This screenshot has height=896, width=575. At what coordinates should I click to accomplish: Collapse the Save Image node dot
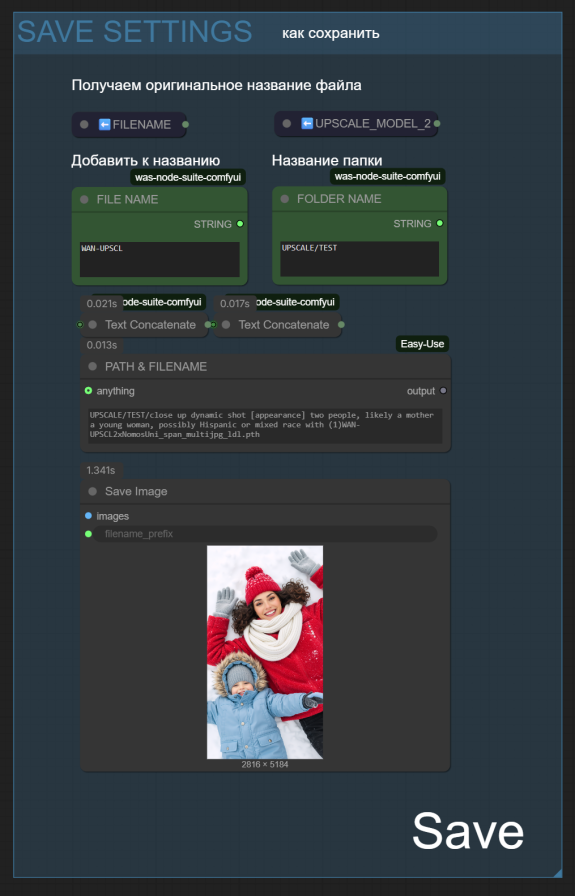pyautogui.click(x=93, y=491)
